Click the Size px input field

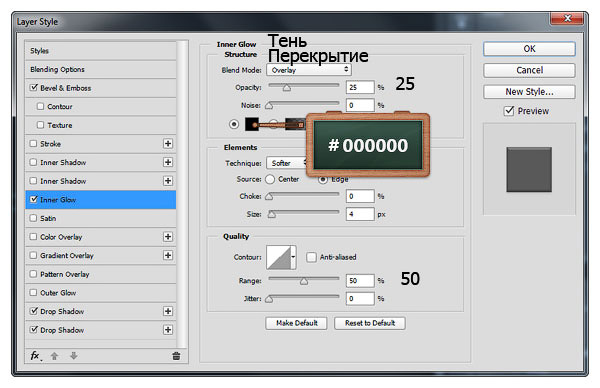(x=360, y=214)
